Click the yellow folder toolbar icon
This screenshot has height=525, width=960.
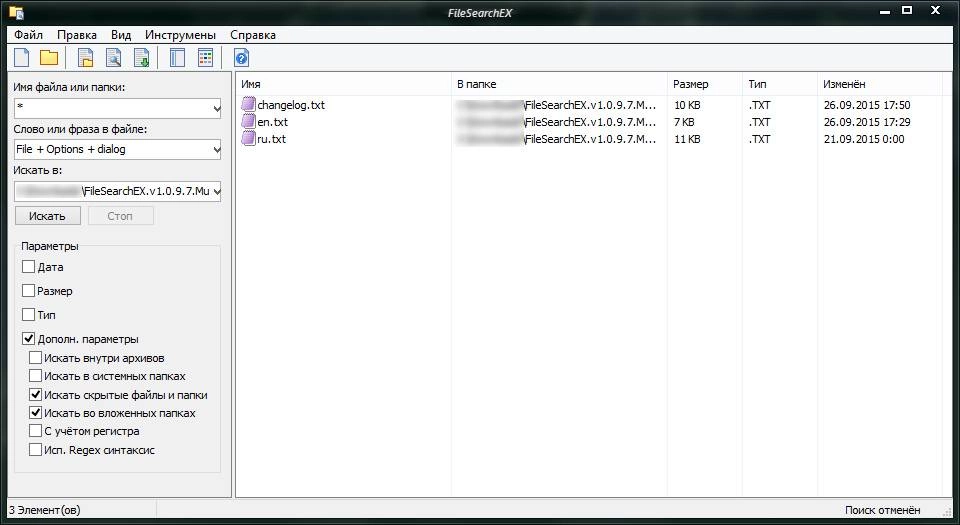(x=49, y=58)
